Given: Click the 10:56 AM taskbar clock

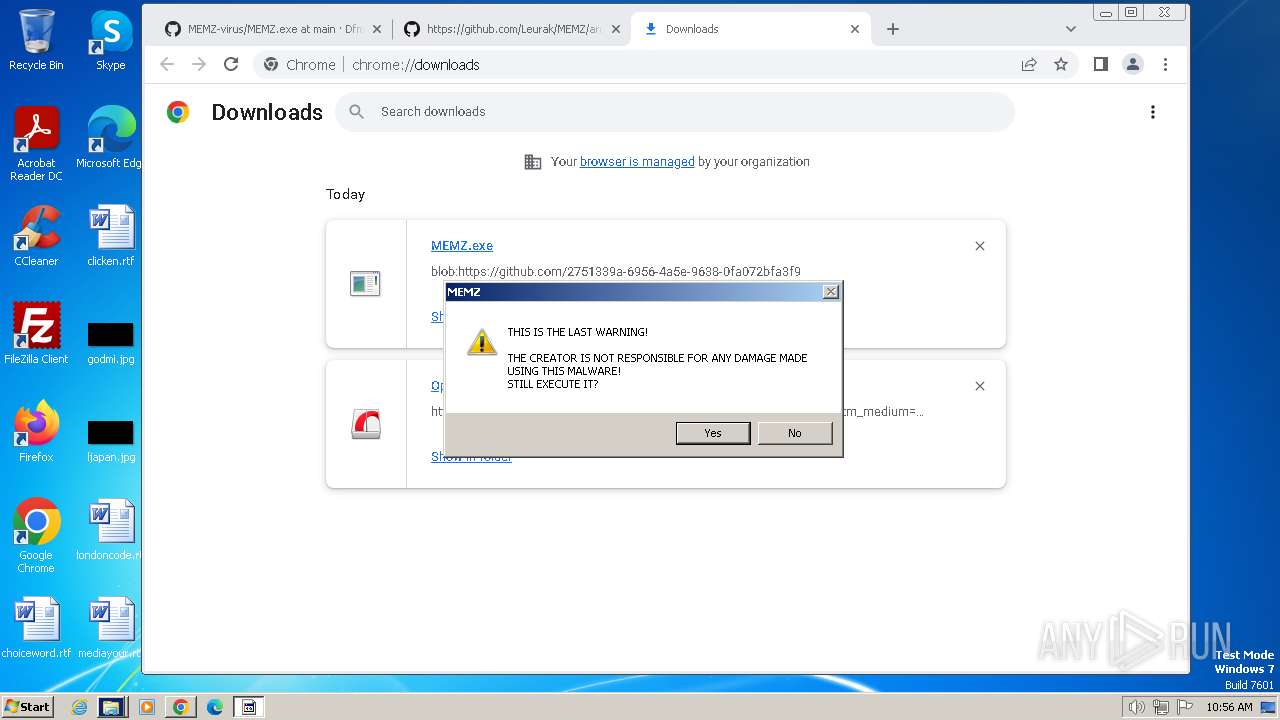Looking at the screenshot, I should pyautogui.click(x=1229, y=707).
